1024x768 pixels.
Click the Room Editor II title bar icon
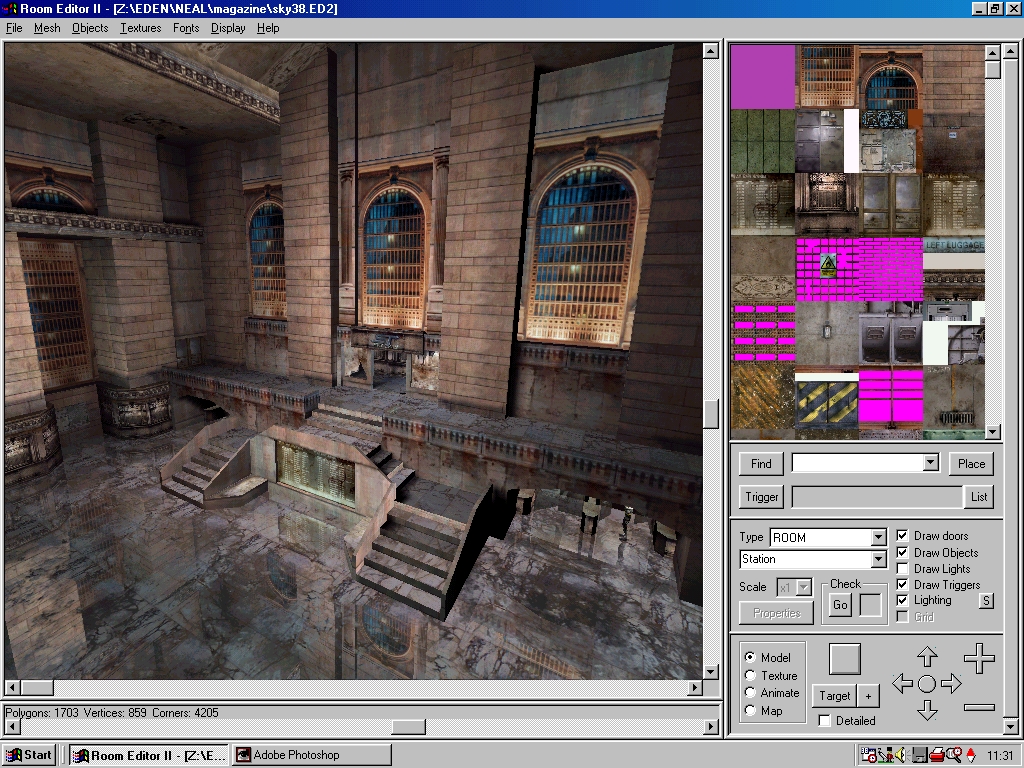pos(10,8)
